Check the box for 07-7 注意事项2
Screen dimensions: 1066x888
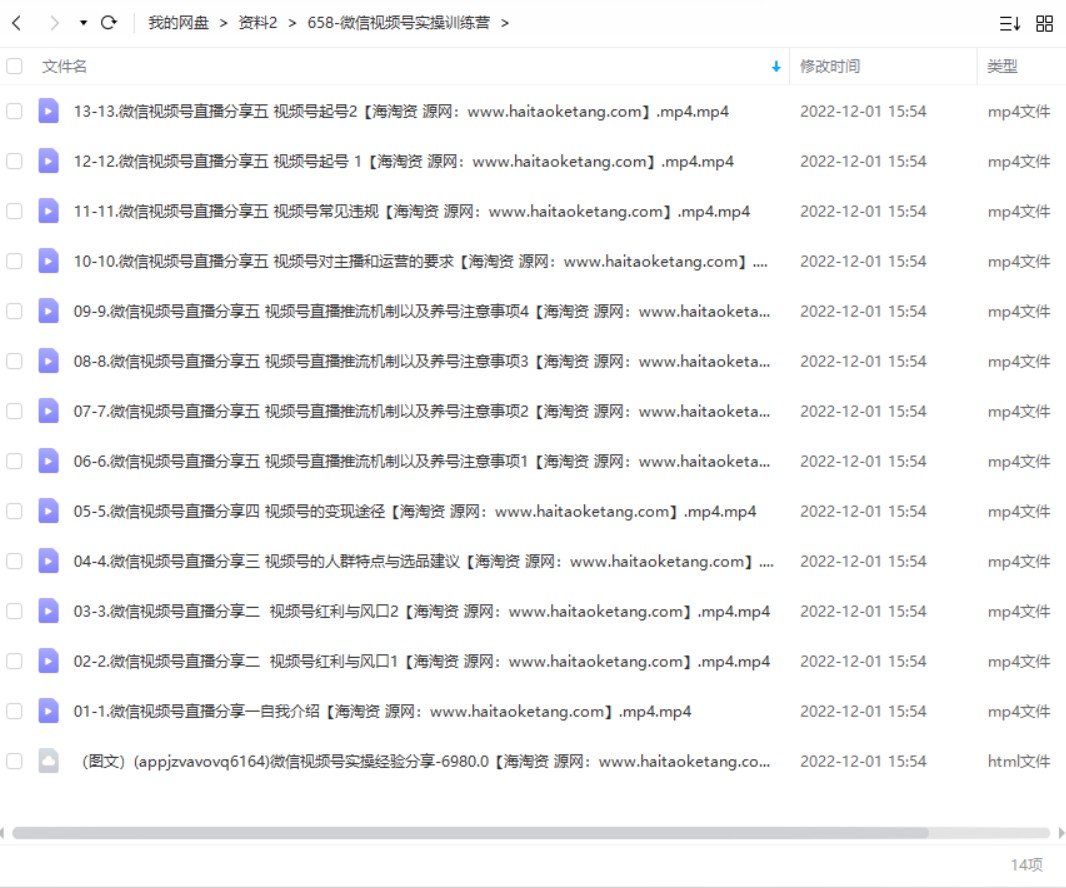14,411
